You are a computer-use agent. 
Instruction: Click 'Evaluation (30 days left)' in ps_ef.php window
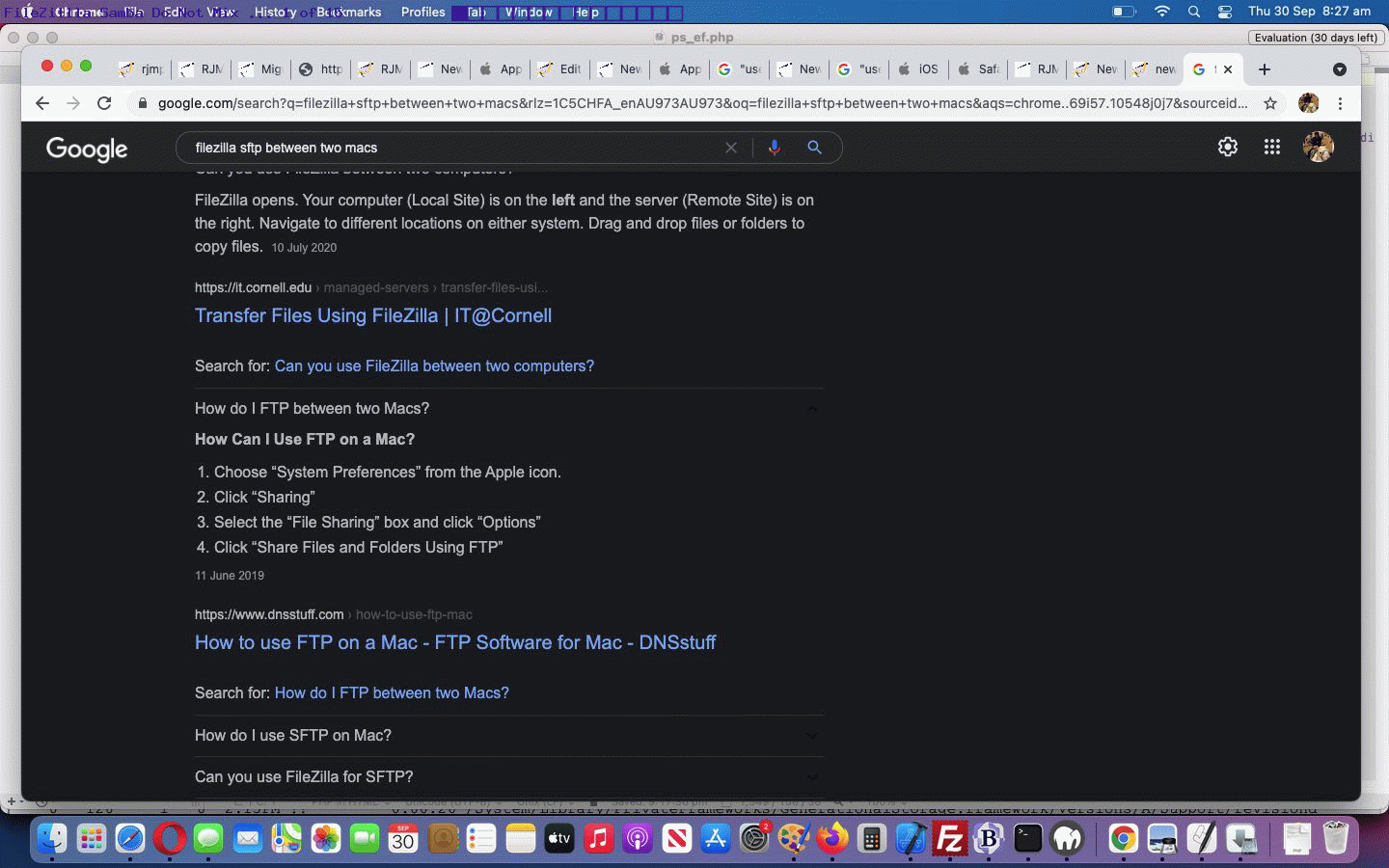[x=1316, y=38]
